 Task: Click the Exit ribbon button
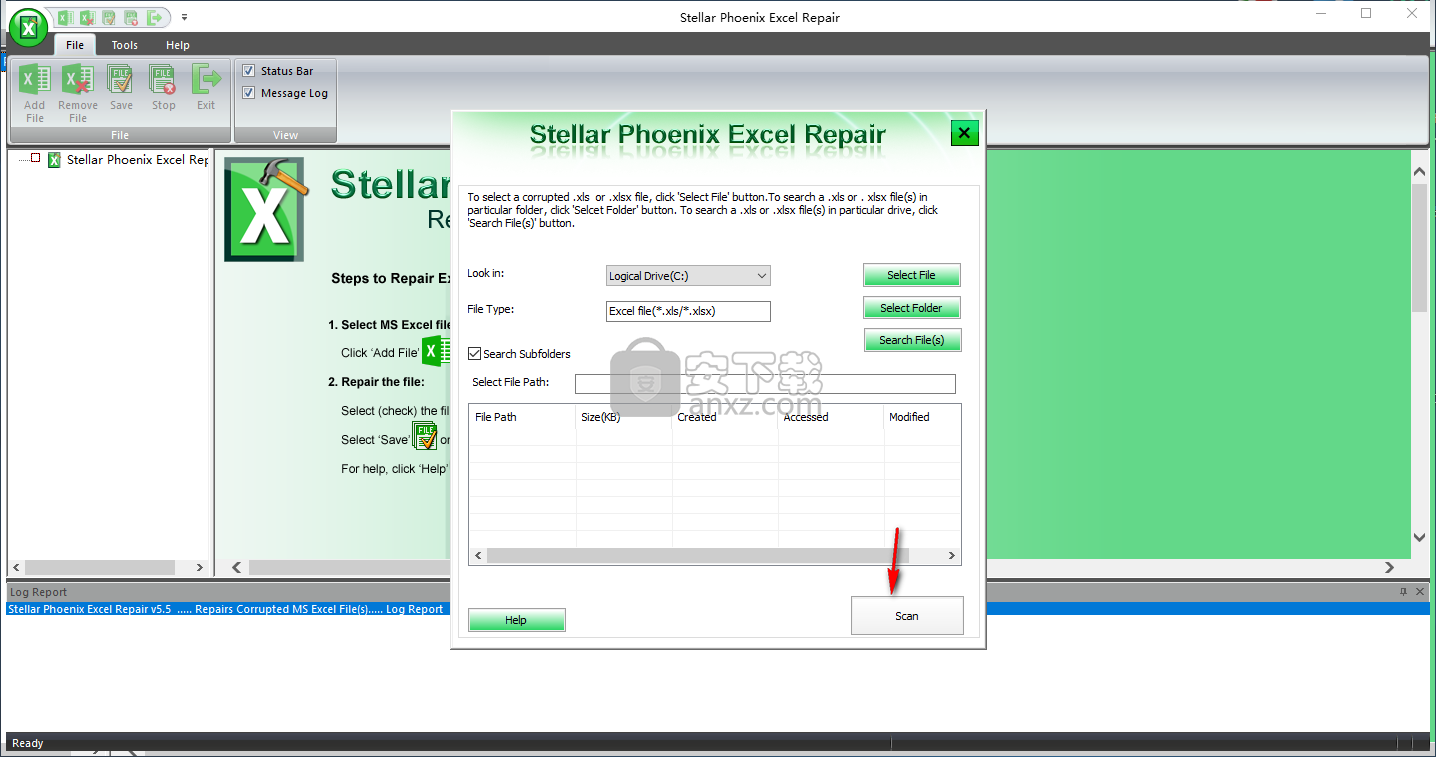pyautogui.click(x=206, y=88)
